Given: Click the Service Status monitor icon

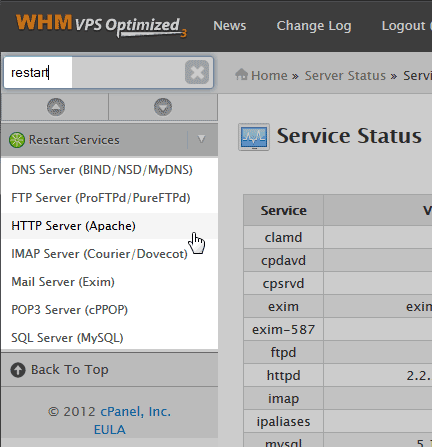Looking at the screenshot, I should coord(254,137).
